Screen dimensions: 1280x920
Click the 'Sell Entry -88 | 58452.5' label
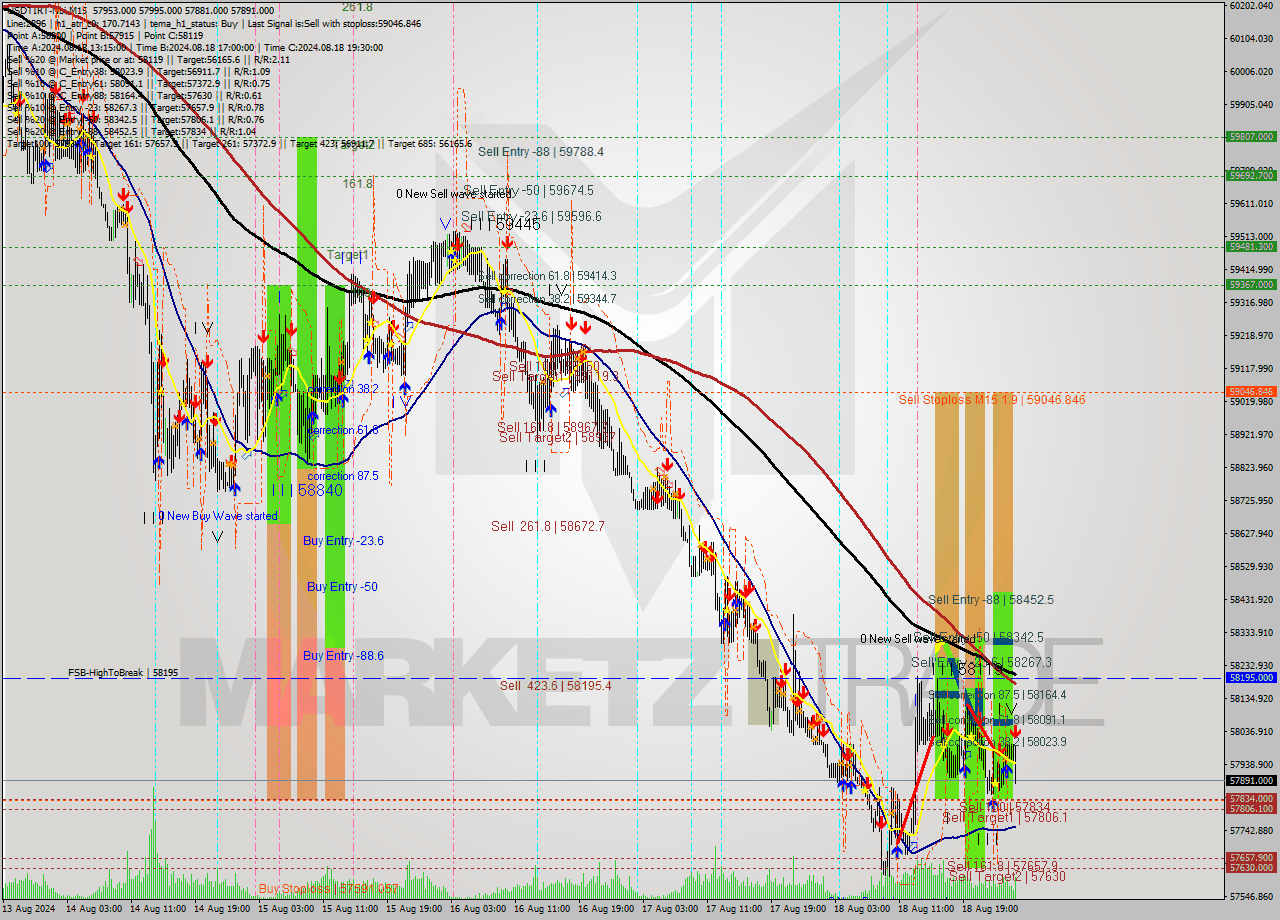coord(990,600)
